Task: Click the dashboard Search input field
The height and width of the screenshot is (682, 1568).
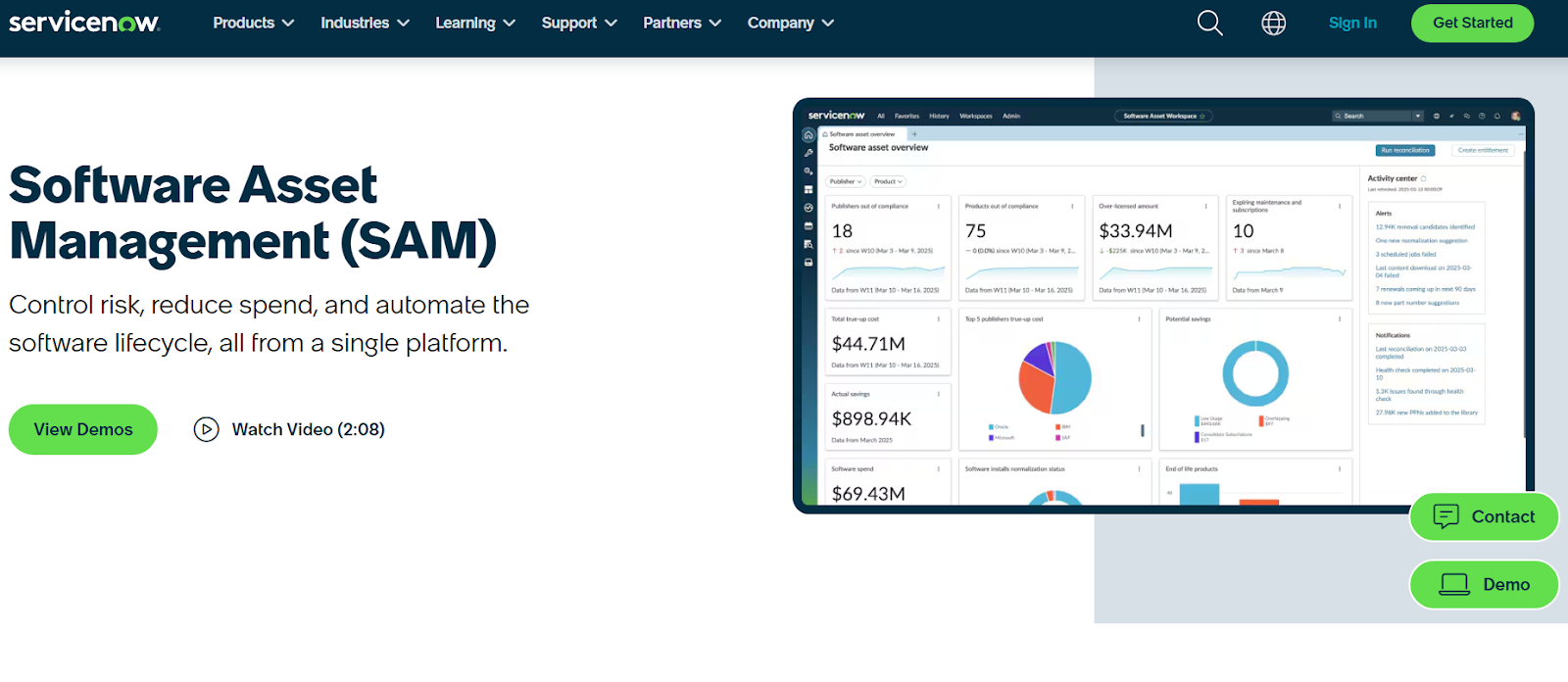Action: point(1372,116)
